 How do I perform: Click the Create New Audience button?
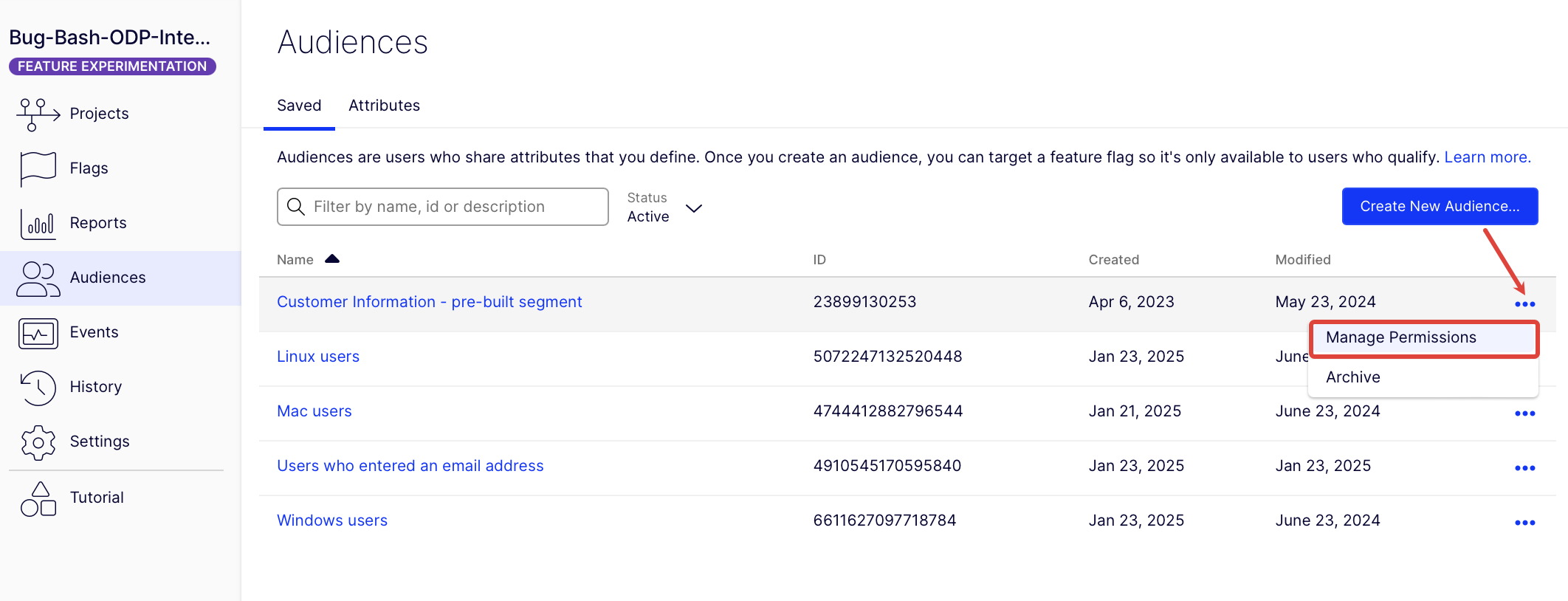click(x=1439, y=207)
